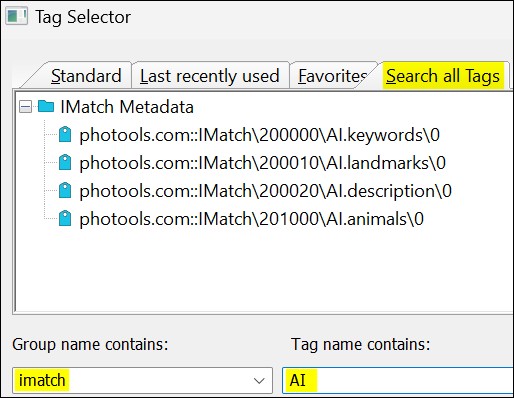Click the Tag name contains field with AI
The height and width of the screenshot is (398, 514).
pos(398,380)
